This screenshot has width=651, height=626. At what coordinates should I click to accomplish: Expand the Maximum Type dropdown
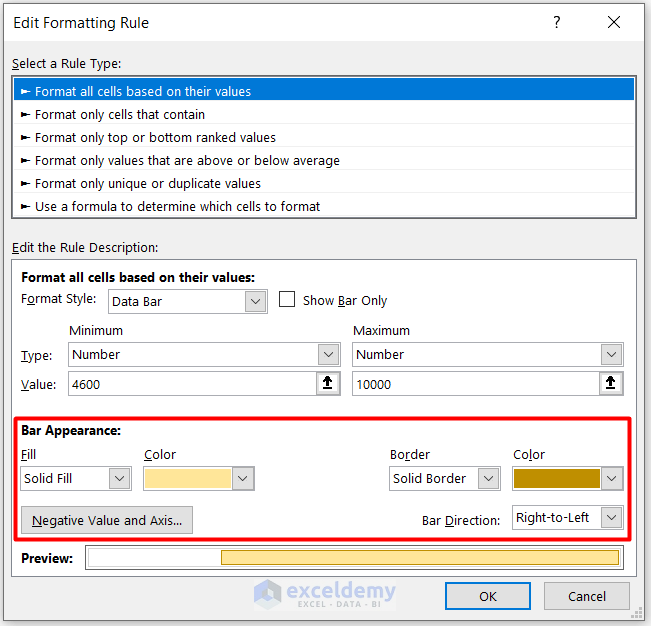pyautogui.click(x=611, y=354)
